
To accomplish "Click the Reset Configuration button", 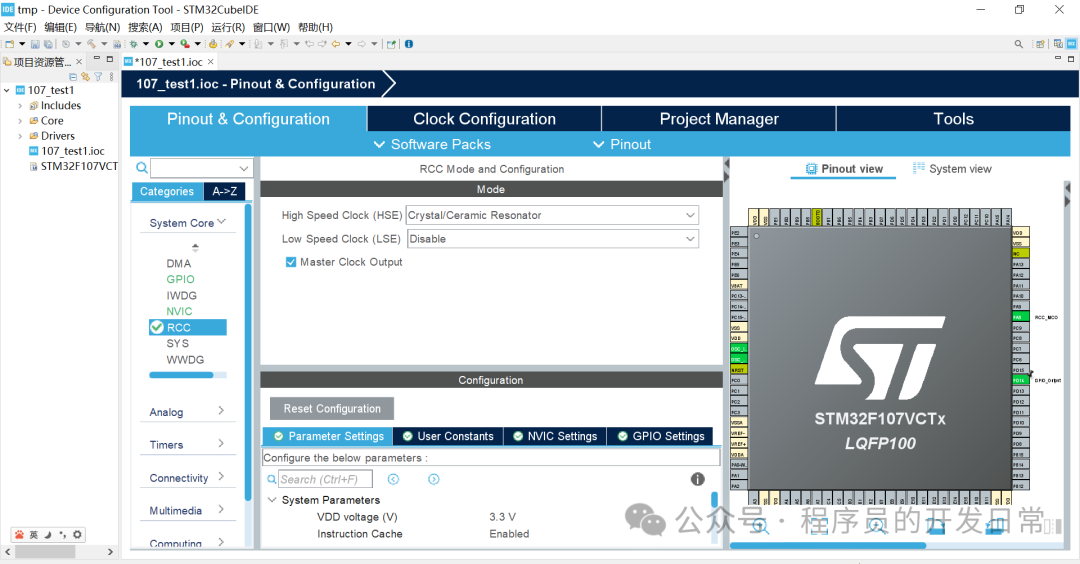I will coord(332,408).
